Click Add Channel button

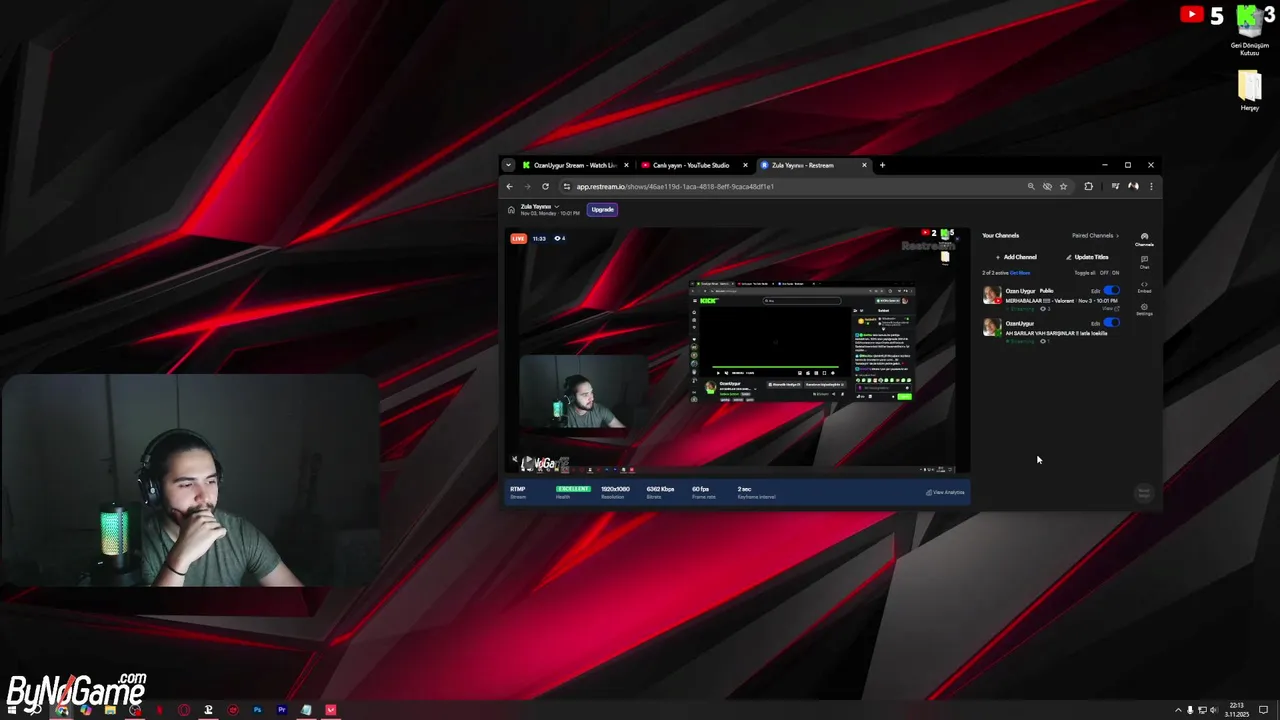pyautogui.click(x=1016, y=257)
